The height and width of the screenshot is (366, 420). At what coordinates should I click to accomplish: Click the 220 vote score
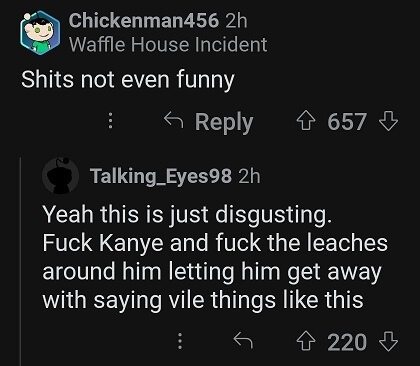point(347,342)
